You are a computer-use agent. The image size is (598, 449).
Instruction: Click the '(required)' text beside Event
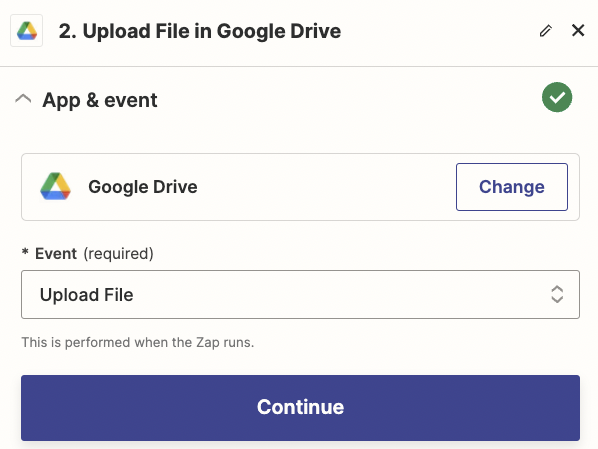pos(118,254)
